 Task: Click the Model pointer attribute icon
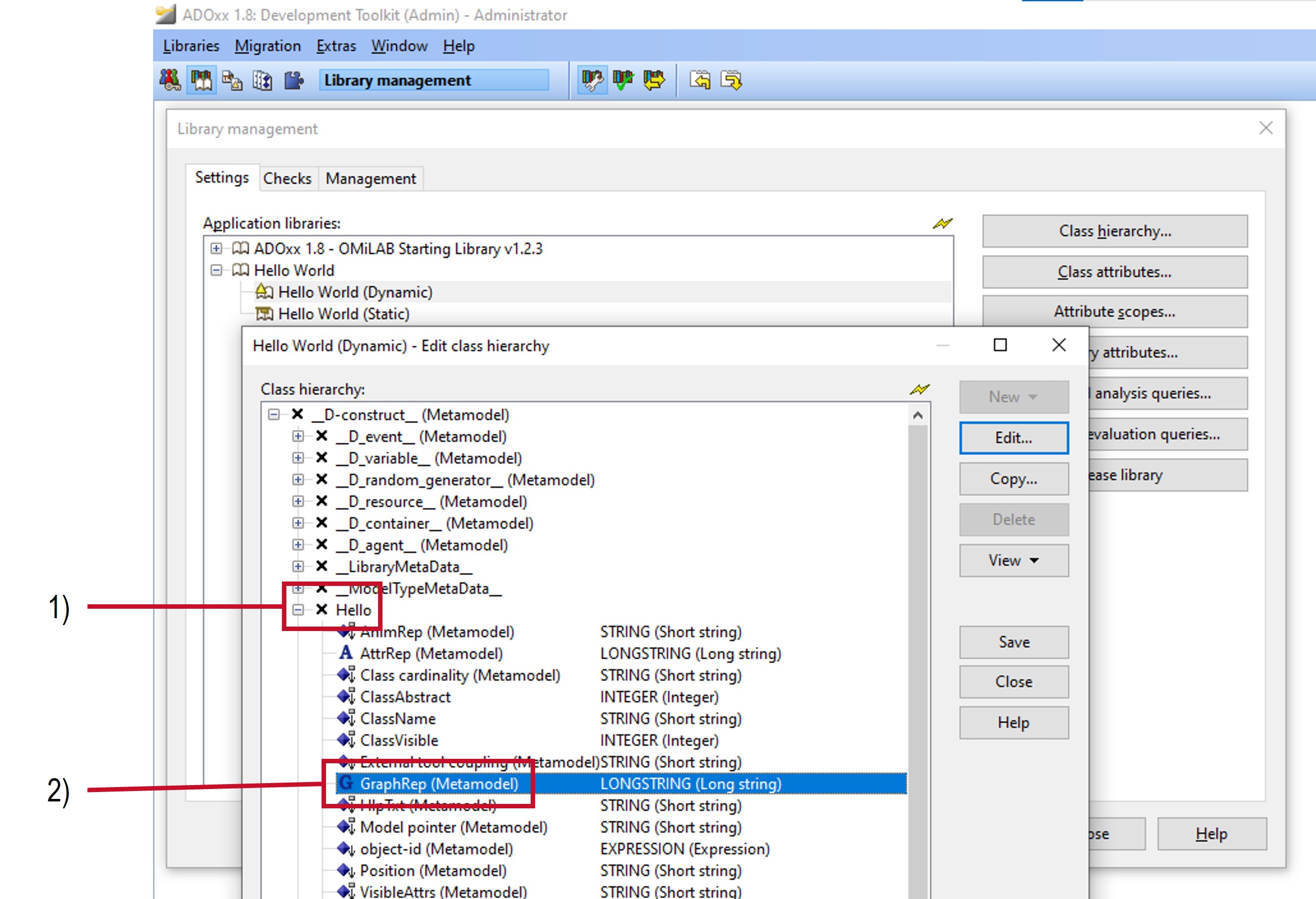click(346, 827)
